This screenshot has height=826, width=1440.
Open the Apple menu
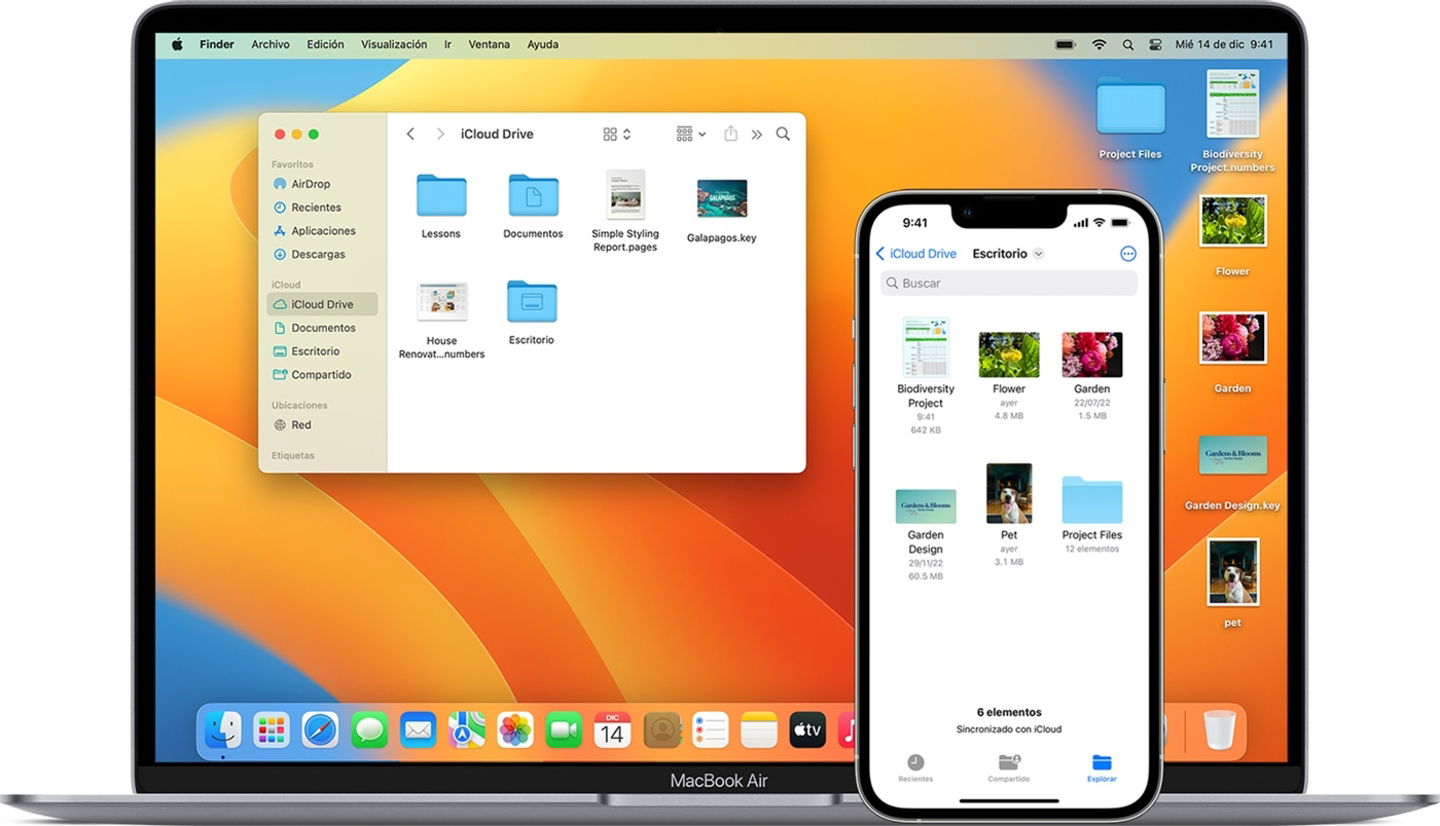pyautogui.click(x=177, y=44)
